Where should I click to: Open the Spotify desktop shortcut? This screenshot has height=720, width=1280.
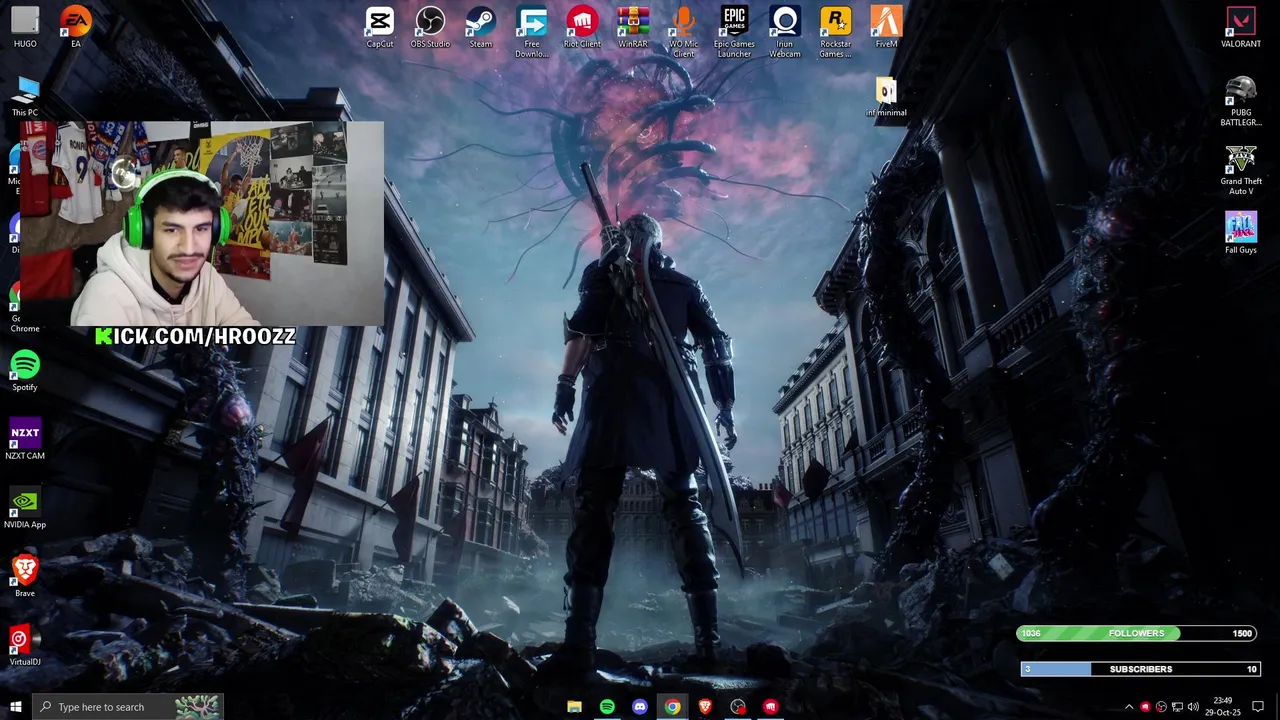pos(25,370)
